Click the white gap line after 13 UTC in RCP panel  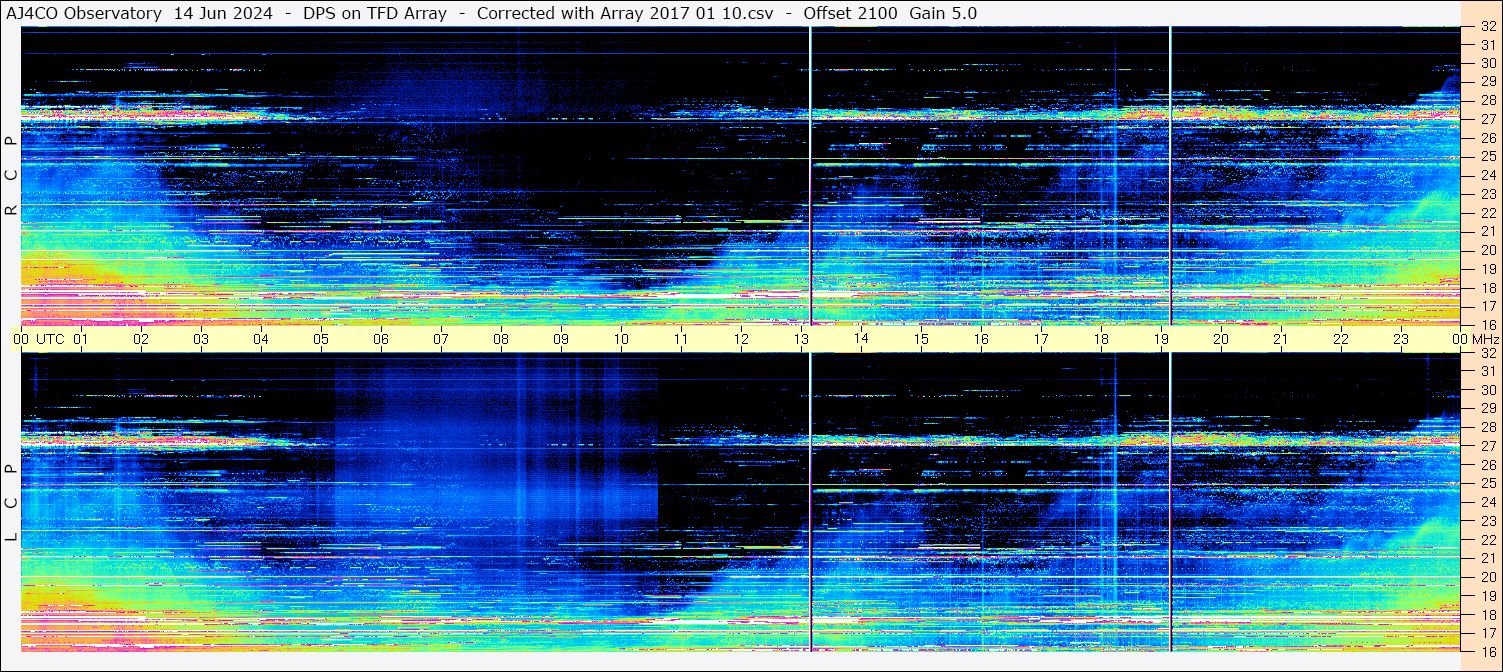[810, 175]
